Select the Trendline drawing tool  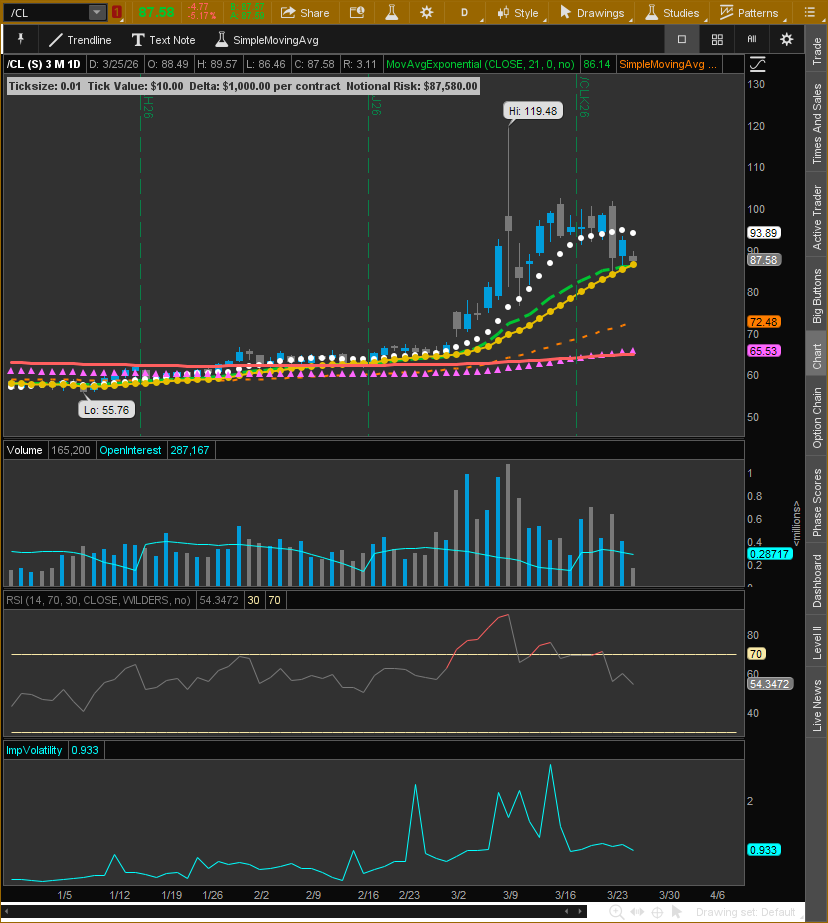(x=78, y=40)
